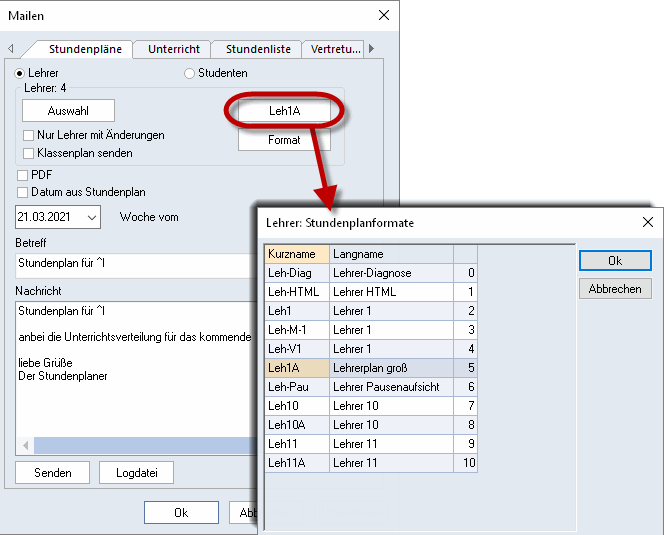Tick the PDF checkbox
The height and width of the screenshot is (535, 664).
tap(22, 175)
